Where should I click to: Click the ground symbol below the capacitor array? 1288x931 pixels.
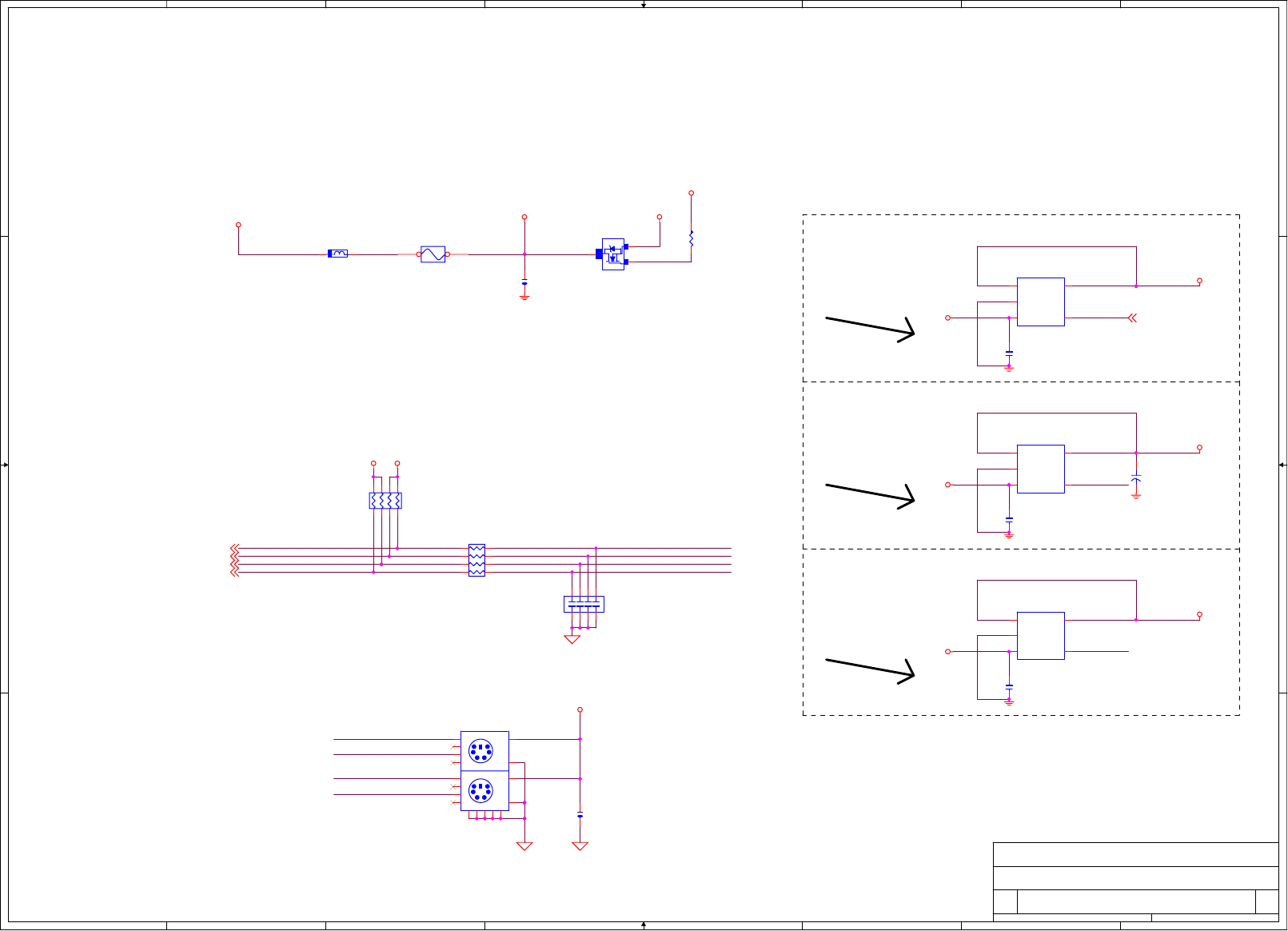pos(572,639)
